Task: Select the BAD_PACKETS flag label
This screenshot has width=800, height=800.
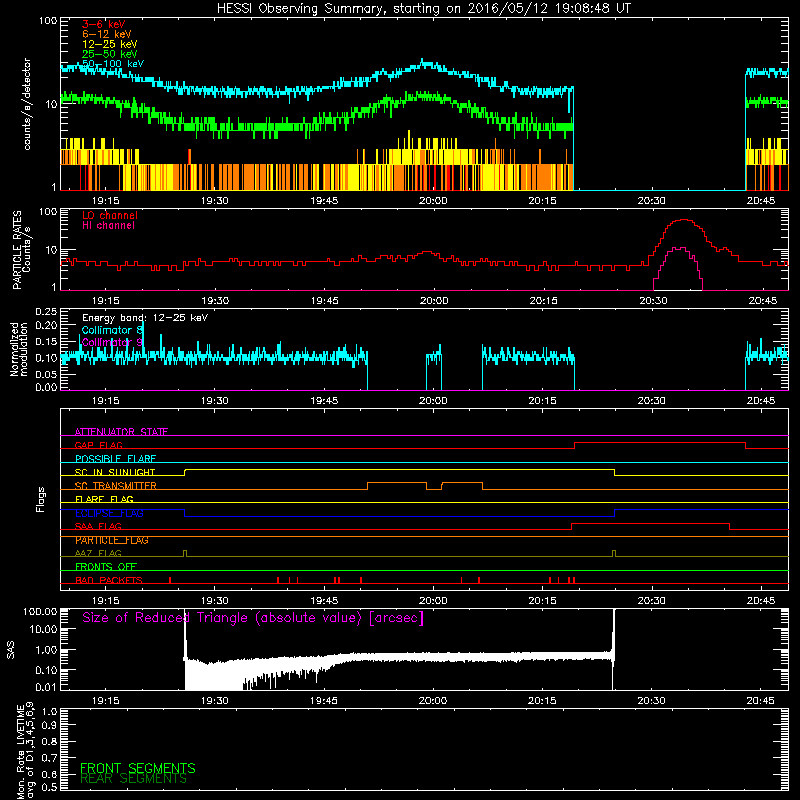Action: click(x=109, y=580)
